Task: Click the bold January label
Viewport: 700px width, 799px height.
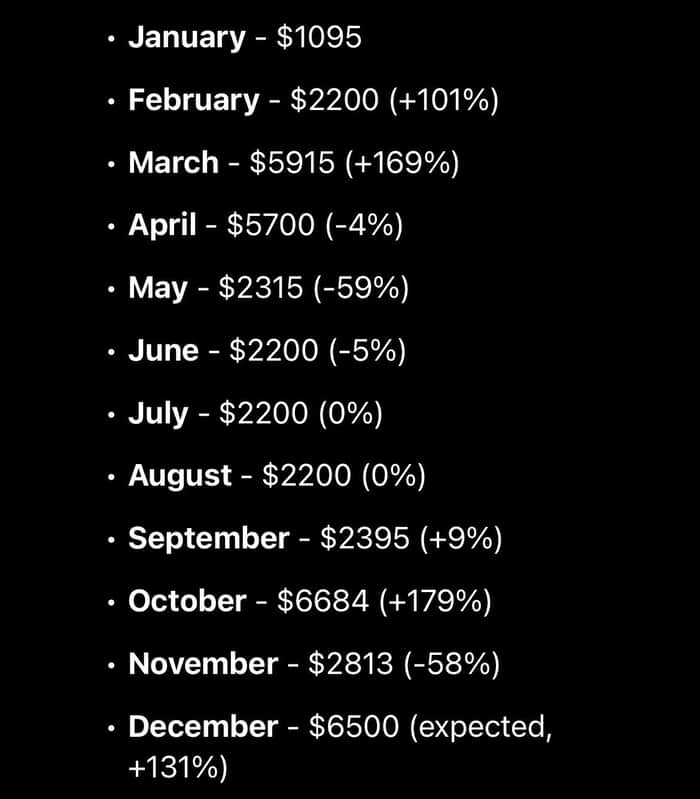Action: [x=187, y=38]
